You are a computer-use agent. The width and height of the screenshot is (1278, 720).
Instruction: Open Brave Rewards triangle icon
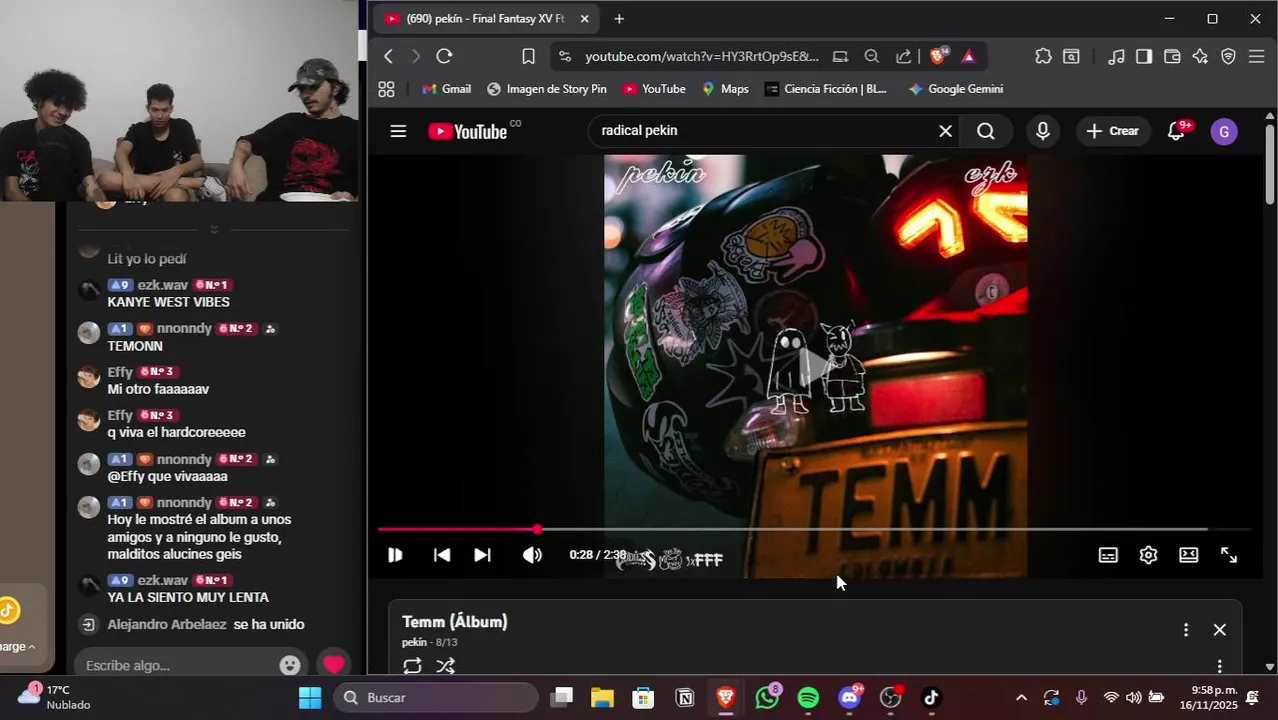(x=968, y=57)
